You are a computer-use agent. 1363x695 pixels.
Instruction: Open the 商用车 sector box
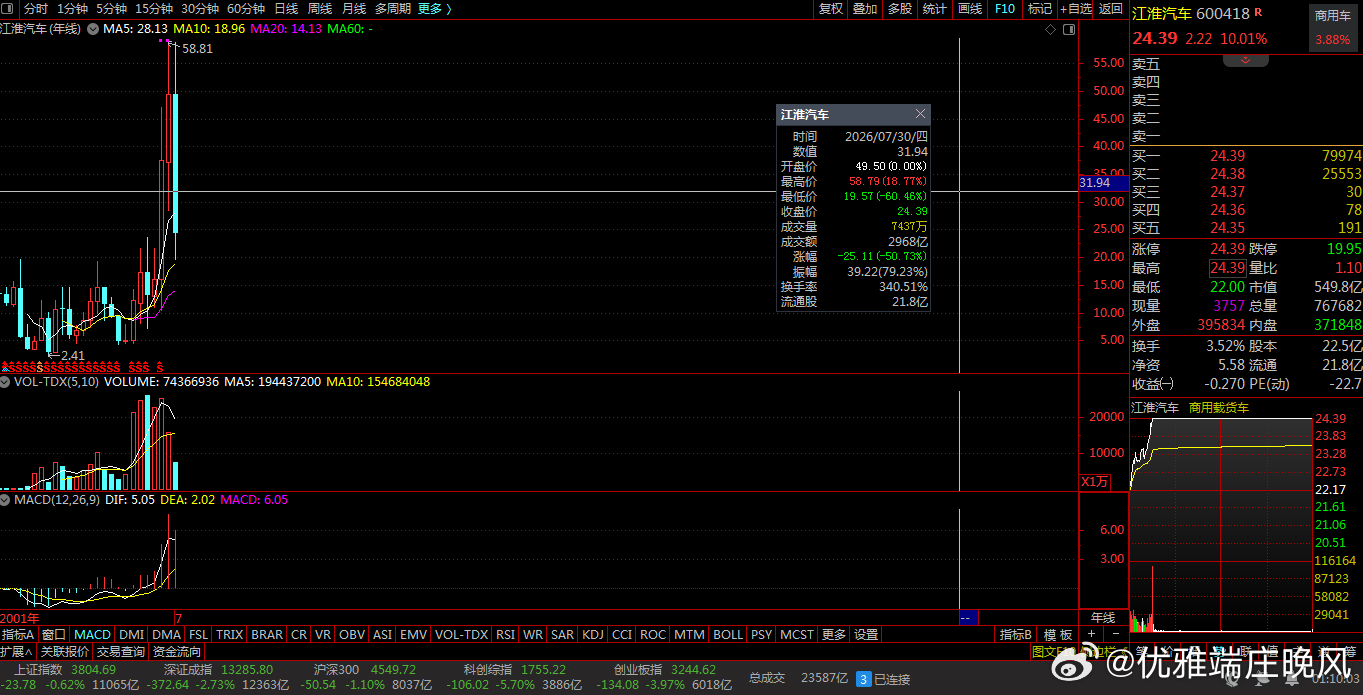1335,27
